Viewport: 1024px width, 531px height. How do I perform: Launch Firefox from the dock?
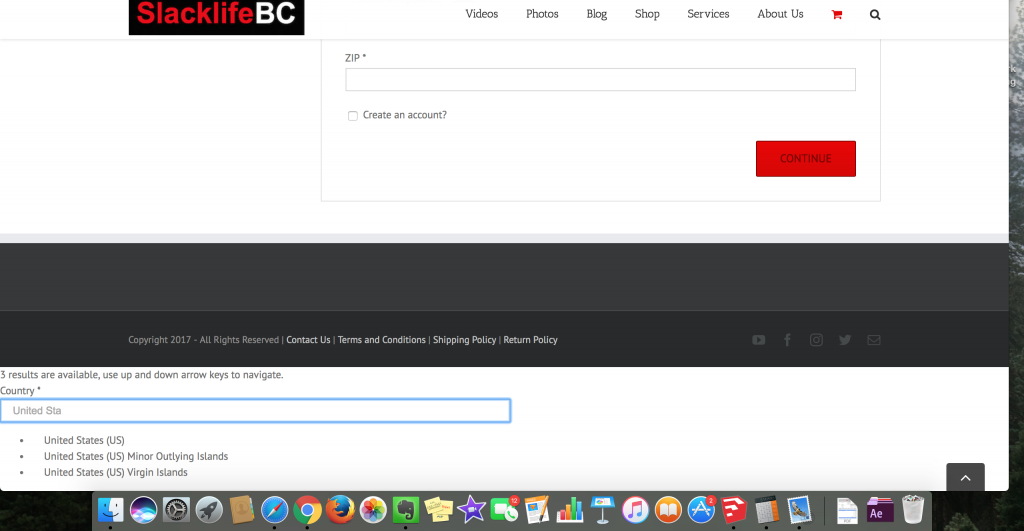click(x=340, y=510)
